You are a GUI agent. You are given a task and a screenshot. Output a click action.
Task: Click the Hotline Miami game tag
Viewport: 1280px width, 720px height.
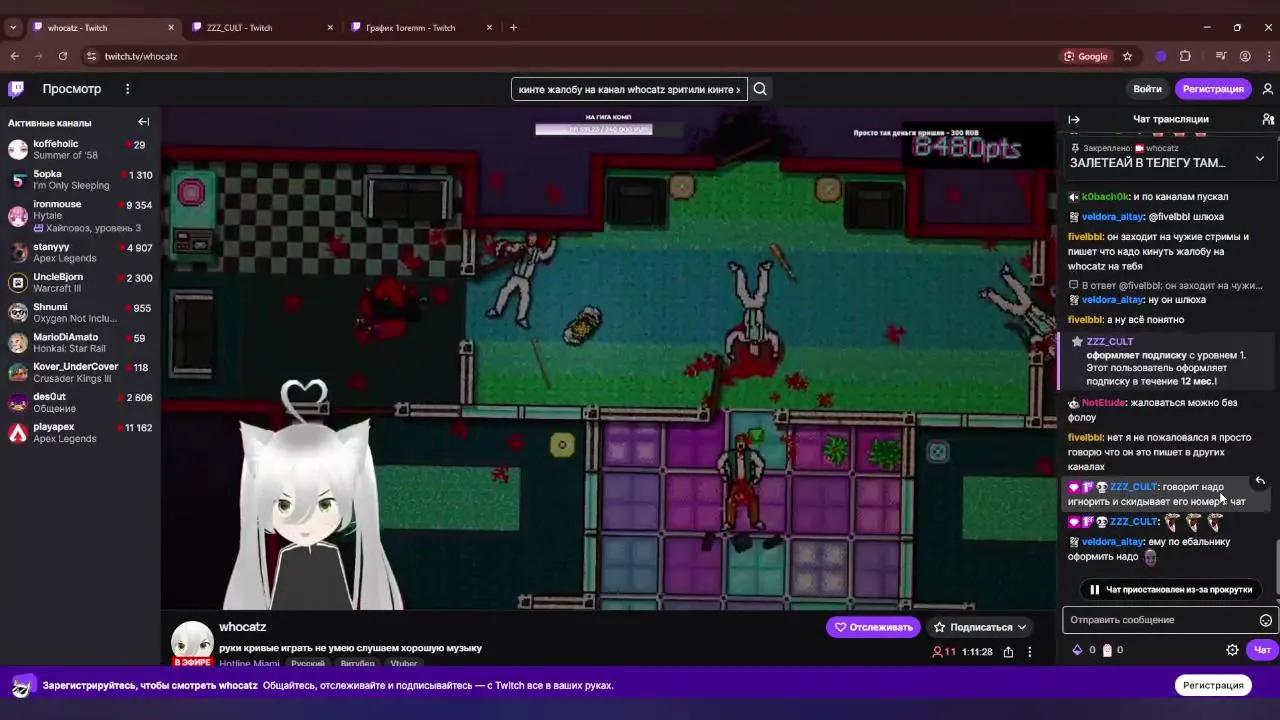[x=249, y=663]
